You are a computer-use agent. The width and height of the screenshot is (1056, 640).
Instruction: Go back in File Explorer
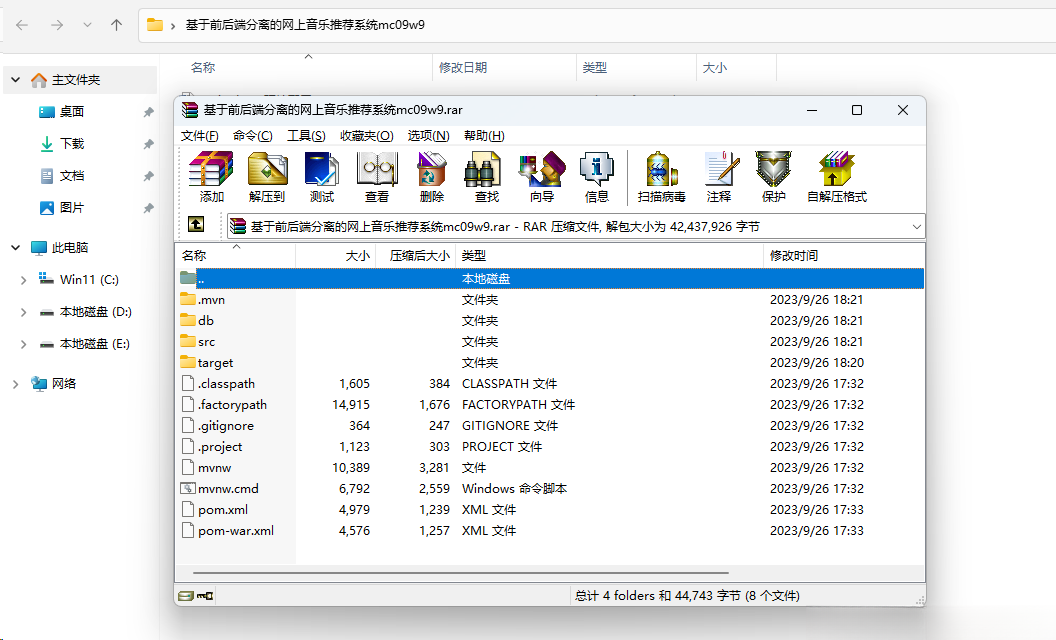(x=22, y=25)
